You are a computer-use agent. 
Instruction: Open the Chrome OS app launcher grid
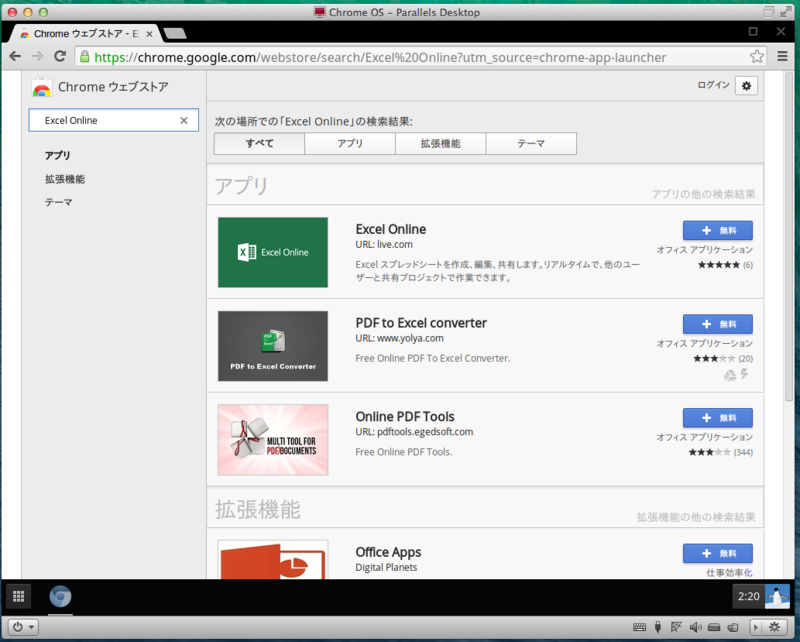[19, 596]
